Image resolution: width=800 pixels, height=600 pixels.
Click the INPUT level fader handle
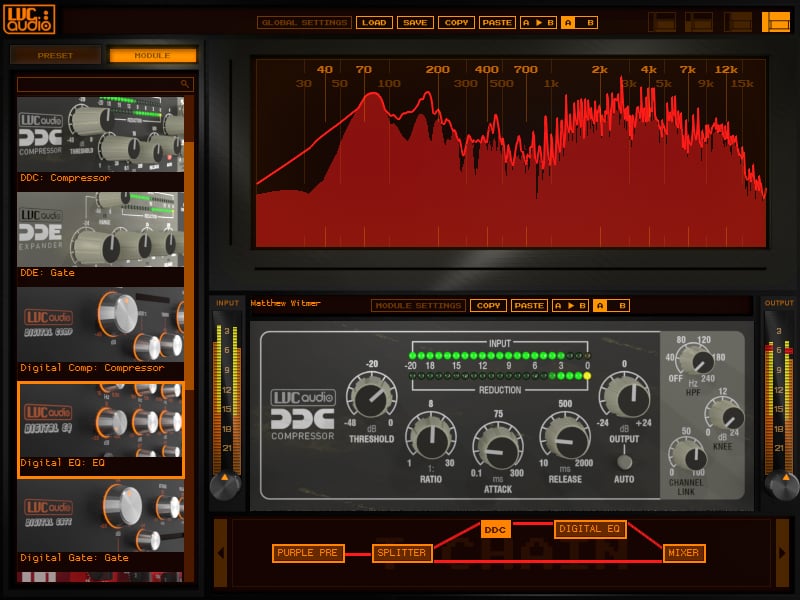[225, 484]
